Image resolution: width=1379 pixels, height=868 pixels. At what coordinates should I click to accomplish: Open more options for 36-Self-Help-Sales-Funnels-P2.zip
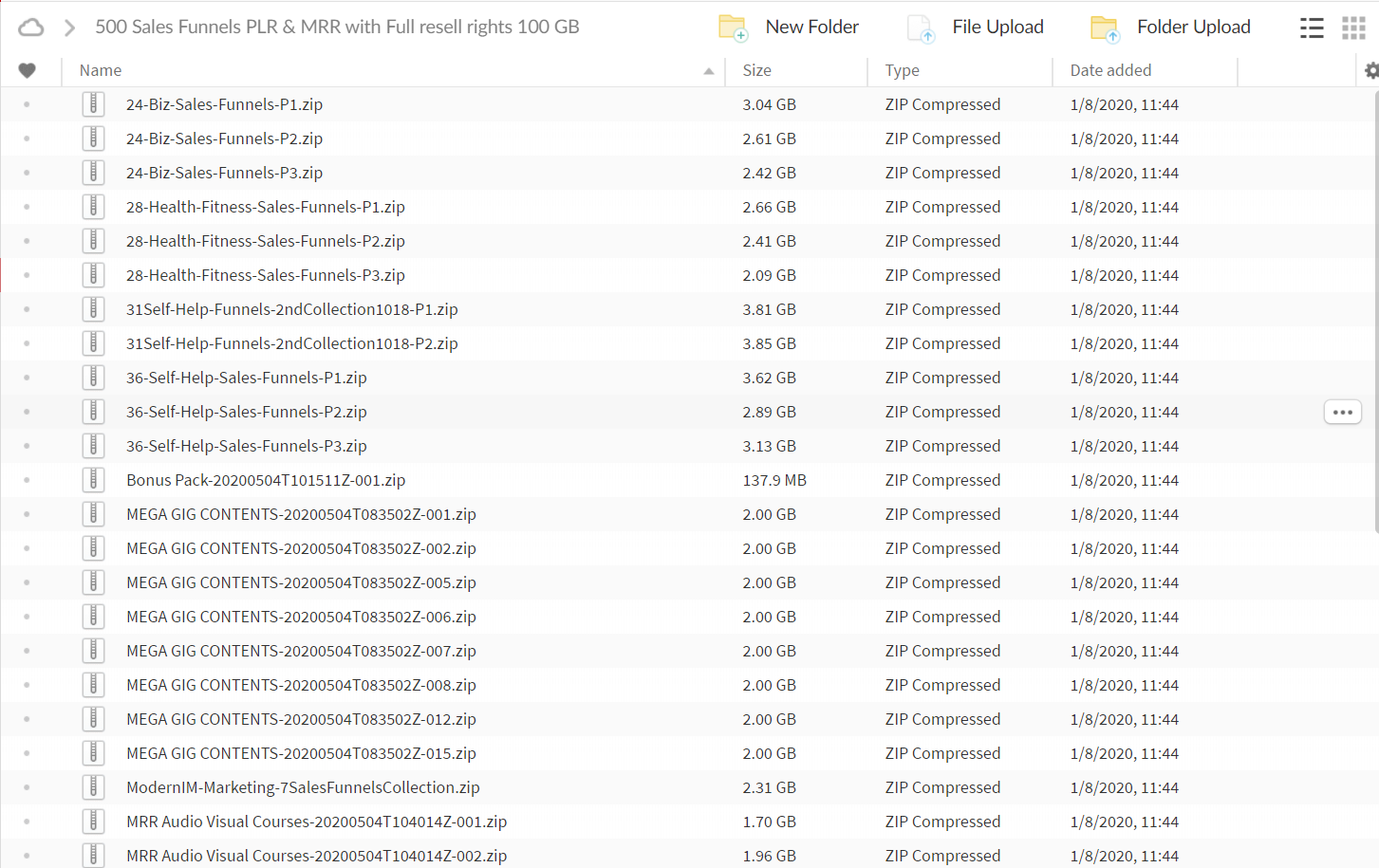[x=1342, y=412]
